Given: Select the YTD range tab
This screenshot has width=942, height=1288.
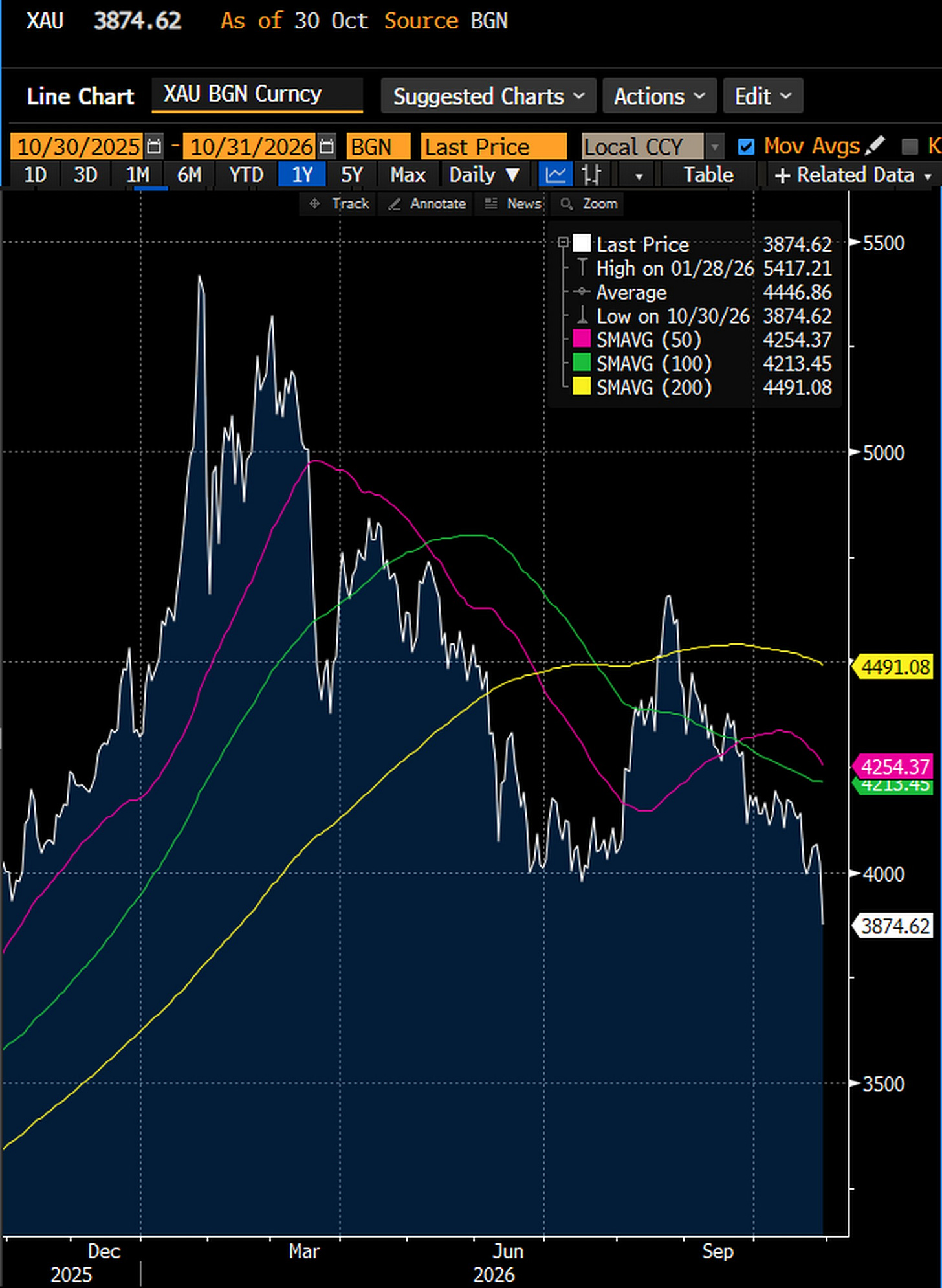Looking at the screenshot, I should 246,175.
